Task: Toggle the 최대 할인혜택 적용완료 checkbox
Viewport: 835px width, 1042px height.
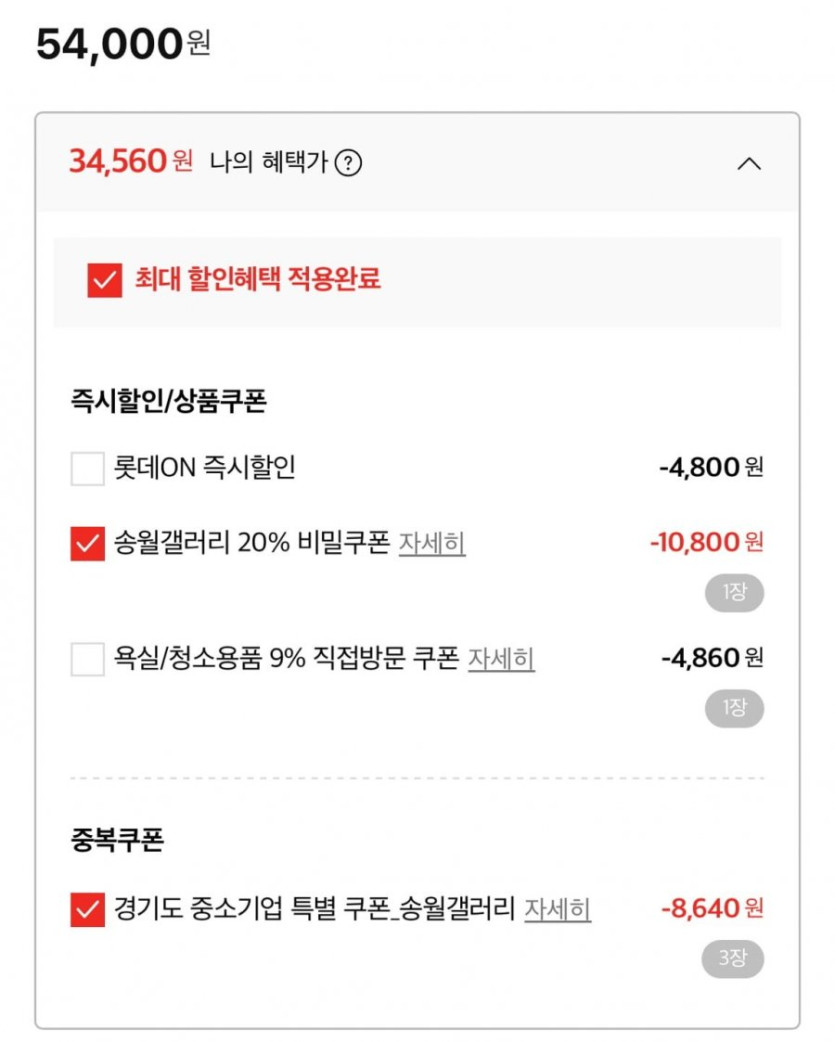Action: click(x=104, y=280)
